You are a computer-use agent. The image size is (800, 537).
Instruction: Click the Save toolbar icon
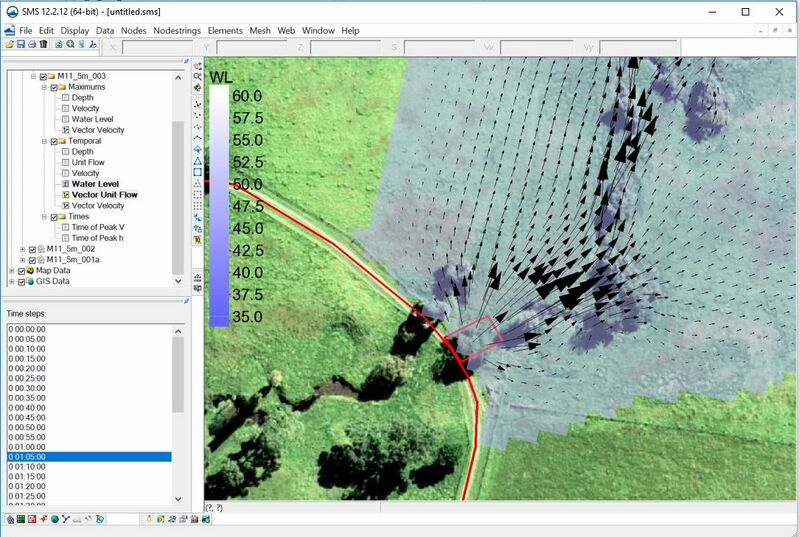click(x=21, y=45)
